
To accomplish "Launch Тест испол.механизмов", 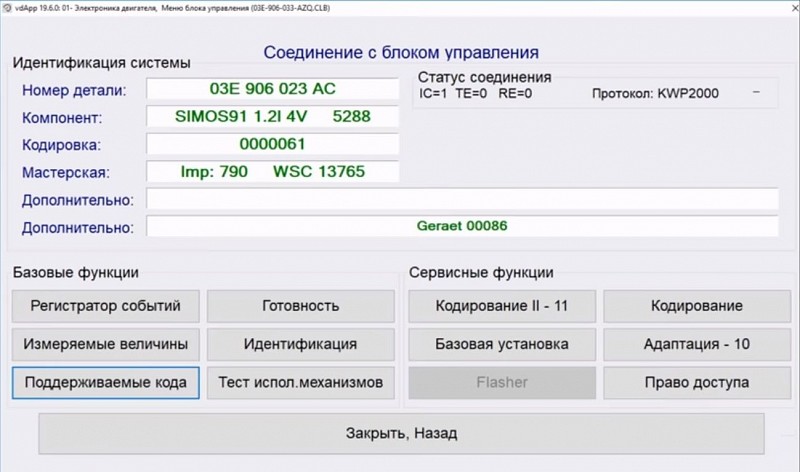I will [x=300, y=382].
